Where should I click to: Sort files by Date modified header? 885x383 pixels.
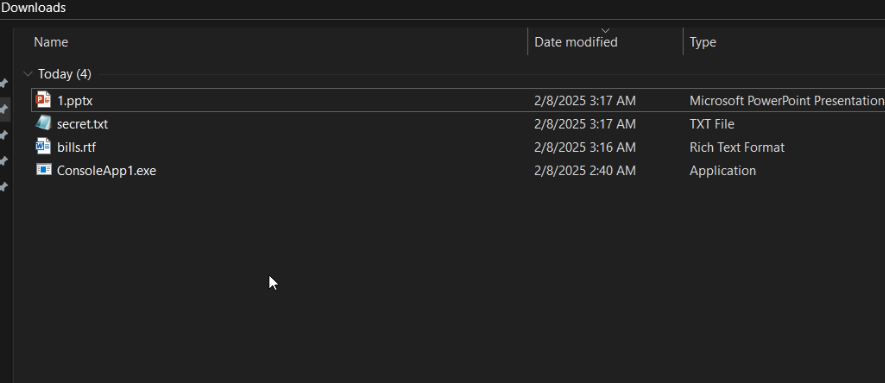click(x=576, y=42)
